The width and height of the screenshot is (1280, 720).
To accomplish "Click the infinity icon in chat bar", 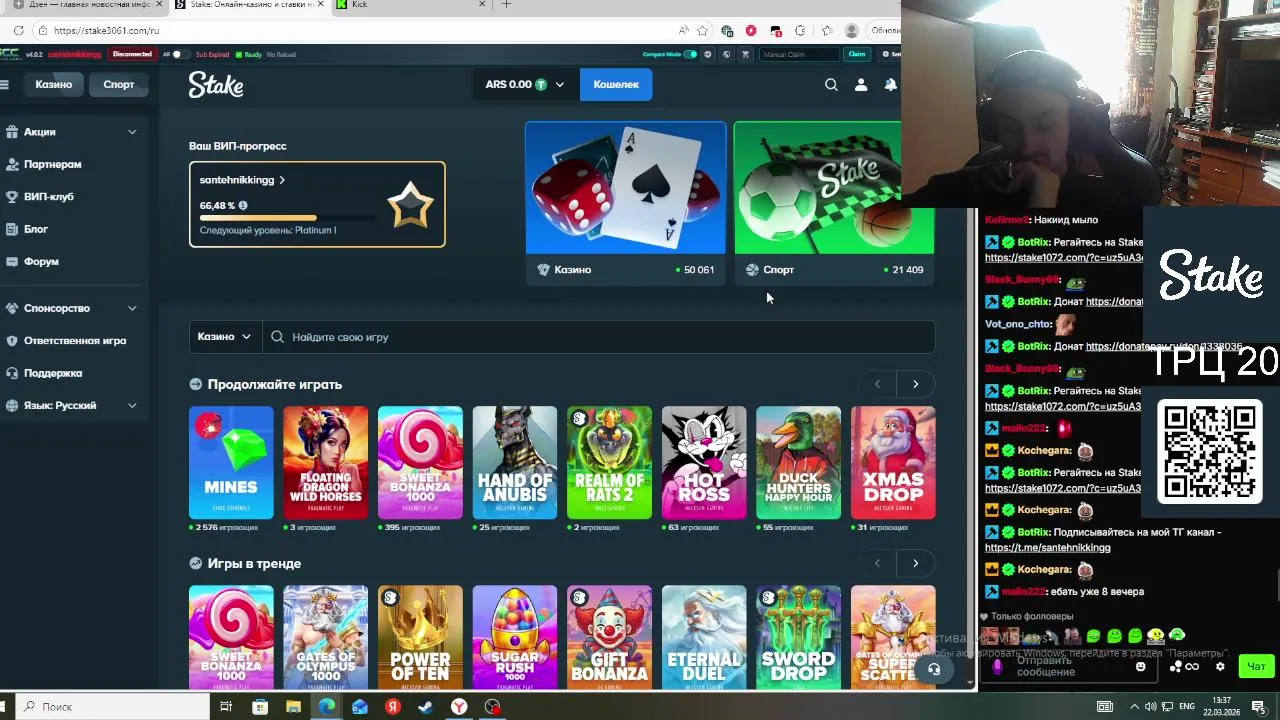I will click(1192, 666).
